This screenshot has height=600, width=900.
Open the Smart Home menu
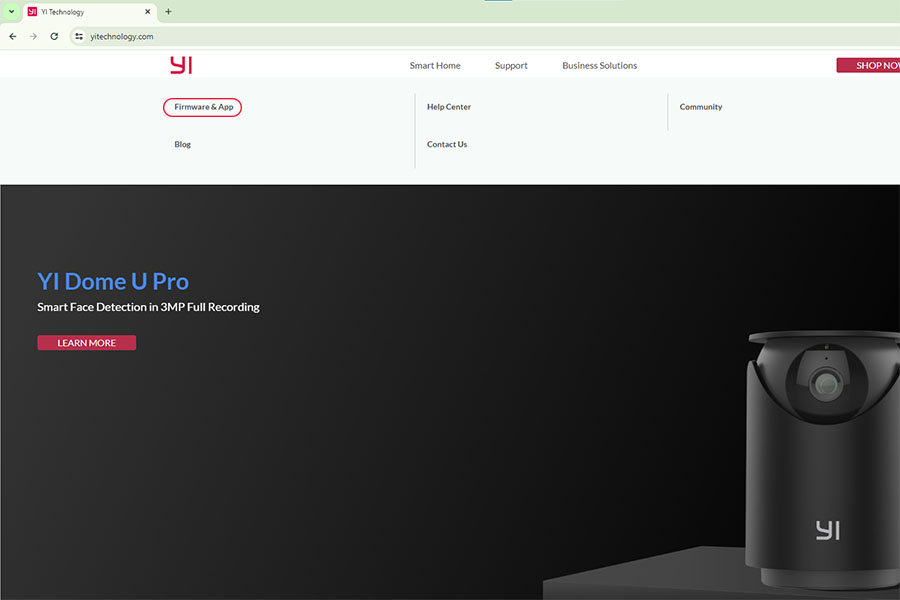click(x=435, y=66)
